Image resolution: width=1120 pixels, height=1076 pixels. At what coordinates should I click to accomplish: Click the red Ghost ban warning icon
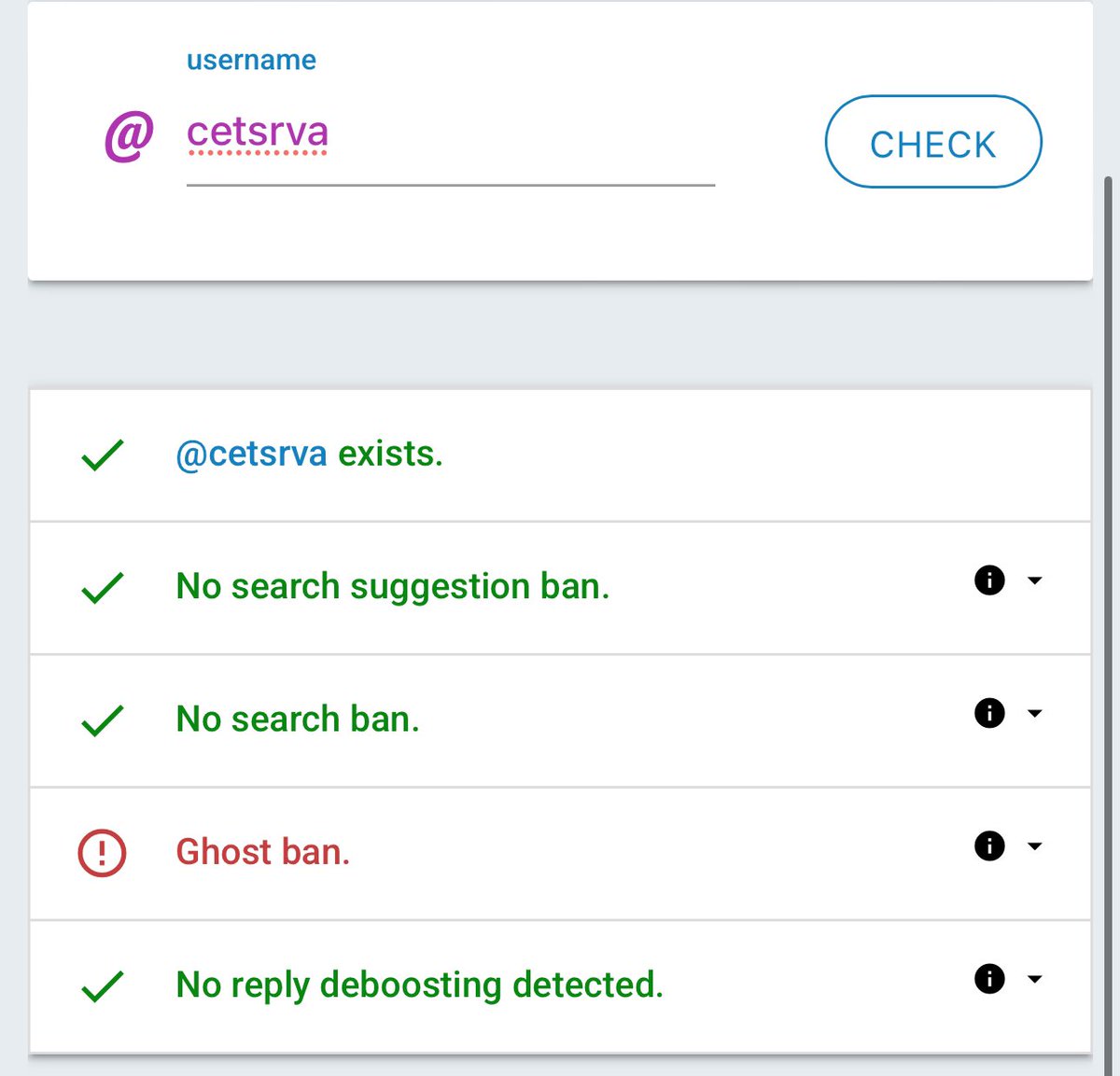coord(102,852)
